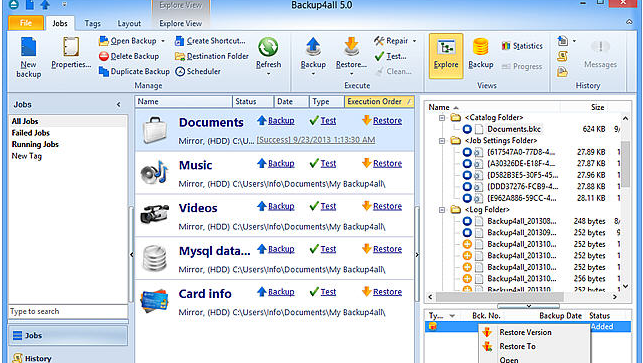The width and height of the screenshot is (643, 363).
Task: Click the Documents job briefcase icon
Action: pyautogui.click(x=155, y=129)
